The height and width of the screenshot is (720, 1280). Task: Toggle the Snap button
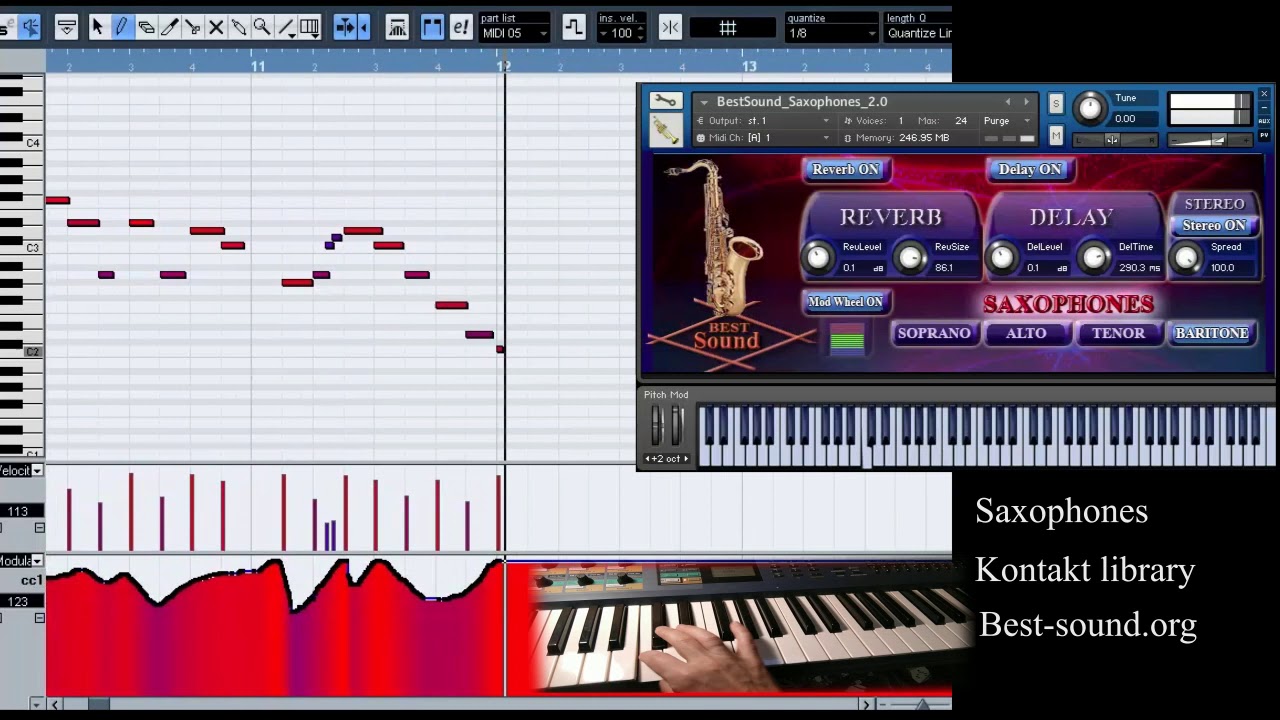670,27
